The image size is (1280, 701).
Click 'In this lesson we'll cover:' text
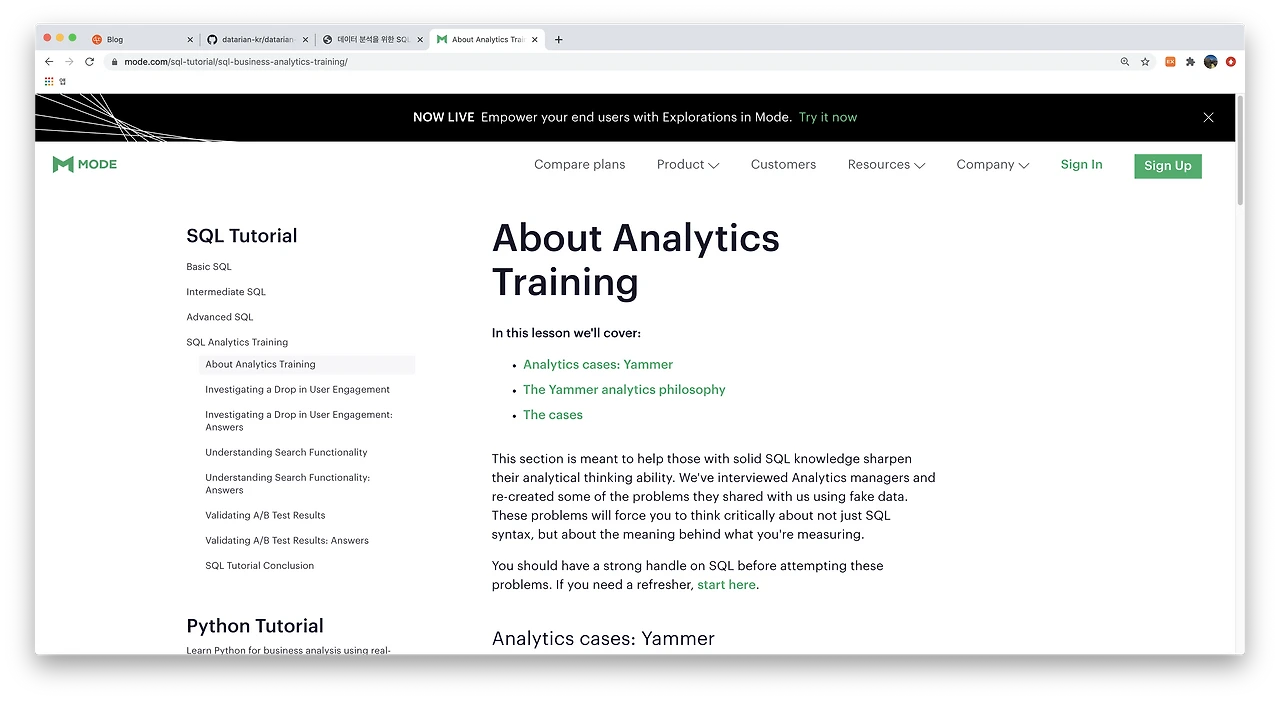pos(566,333)
